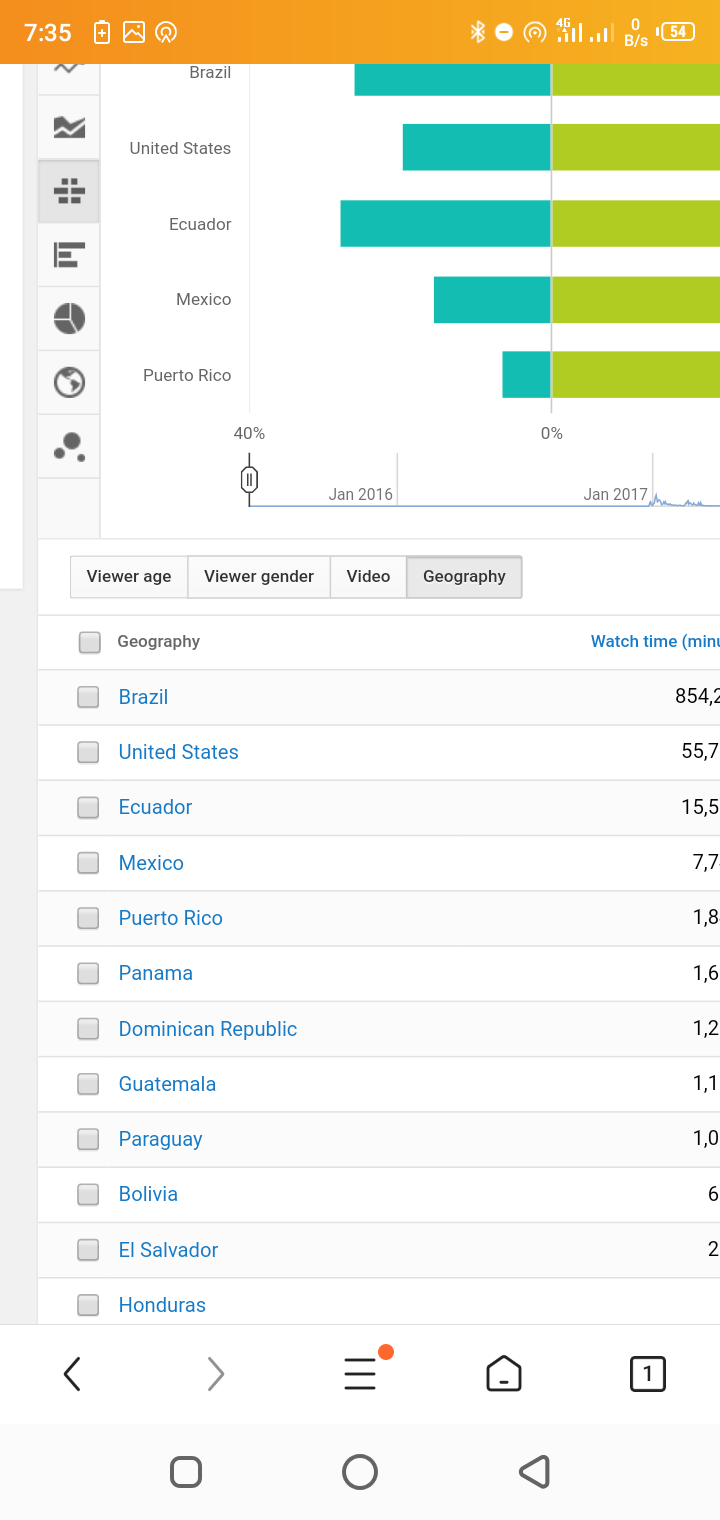Open the browser menu icon
720x1520 pixels.
(360, 1374)
